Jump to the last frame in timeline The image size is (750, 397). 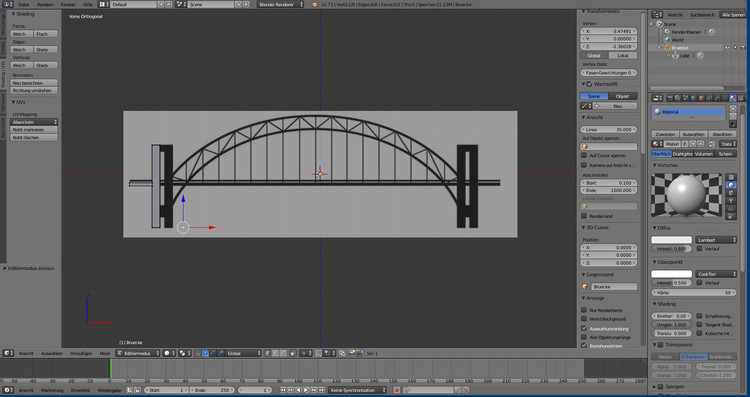pos(321,390)
